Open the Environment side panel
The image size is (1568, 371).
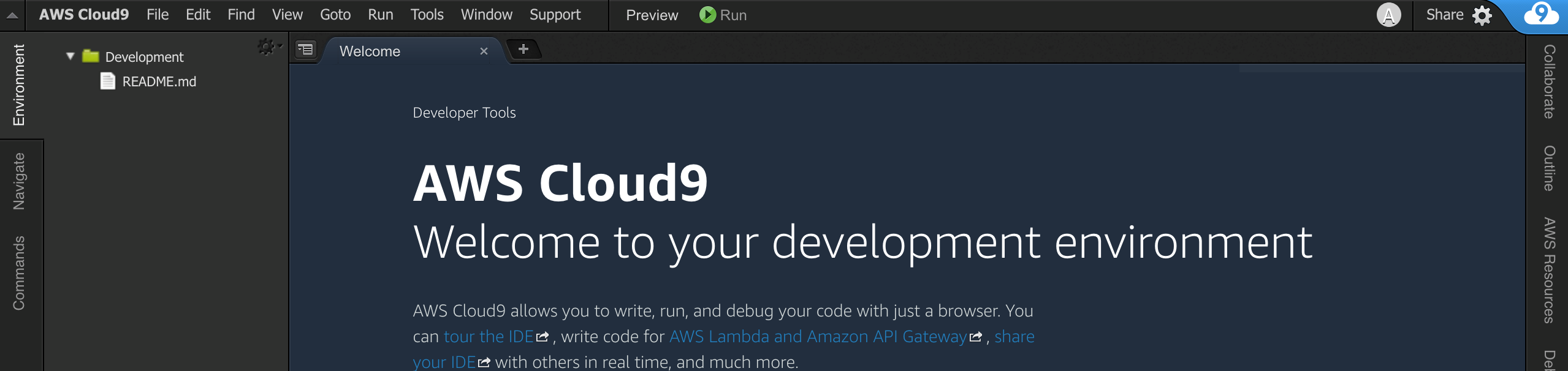click(19, 84)
